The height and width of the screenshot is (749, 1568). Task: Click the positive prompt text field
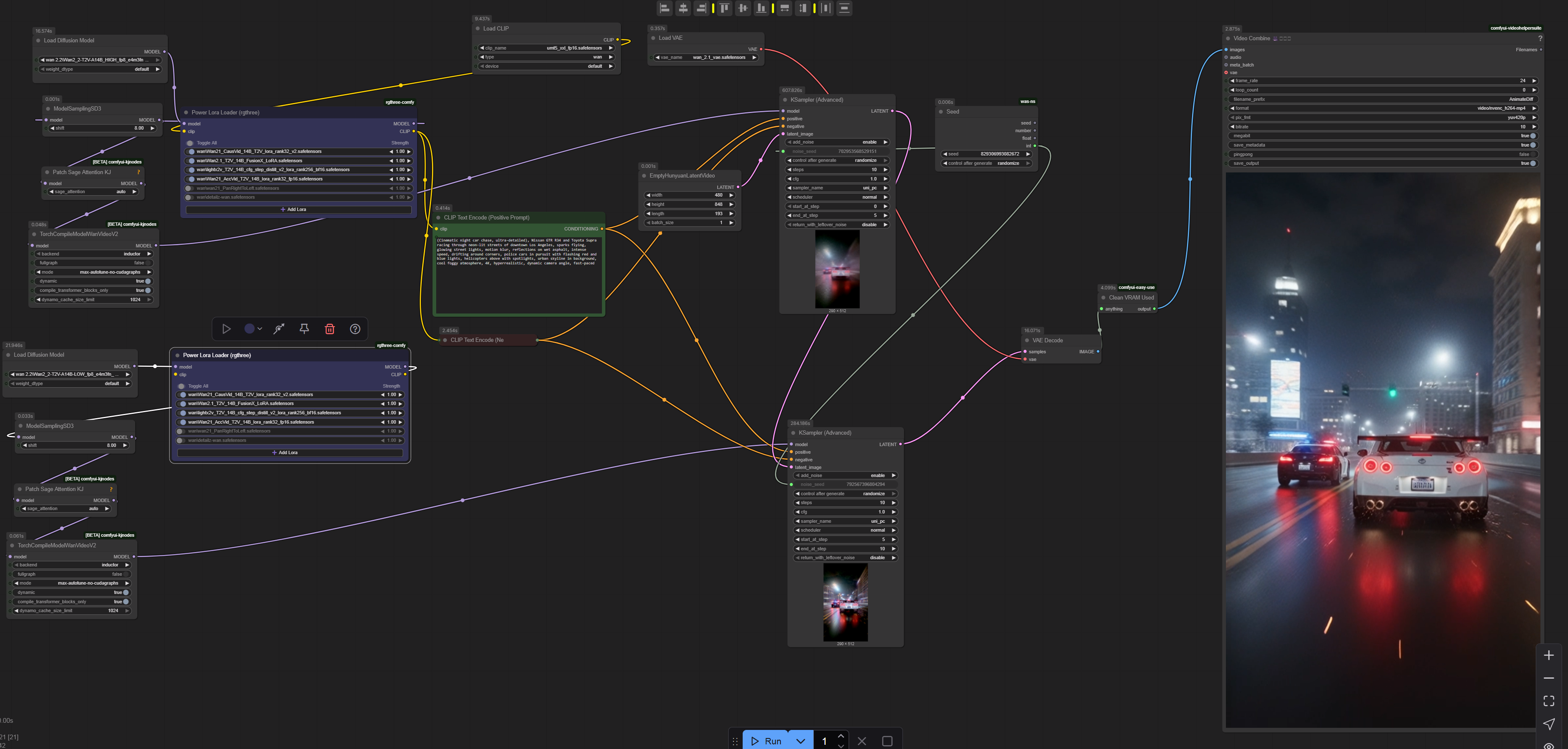(518, 274)
